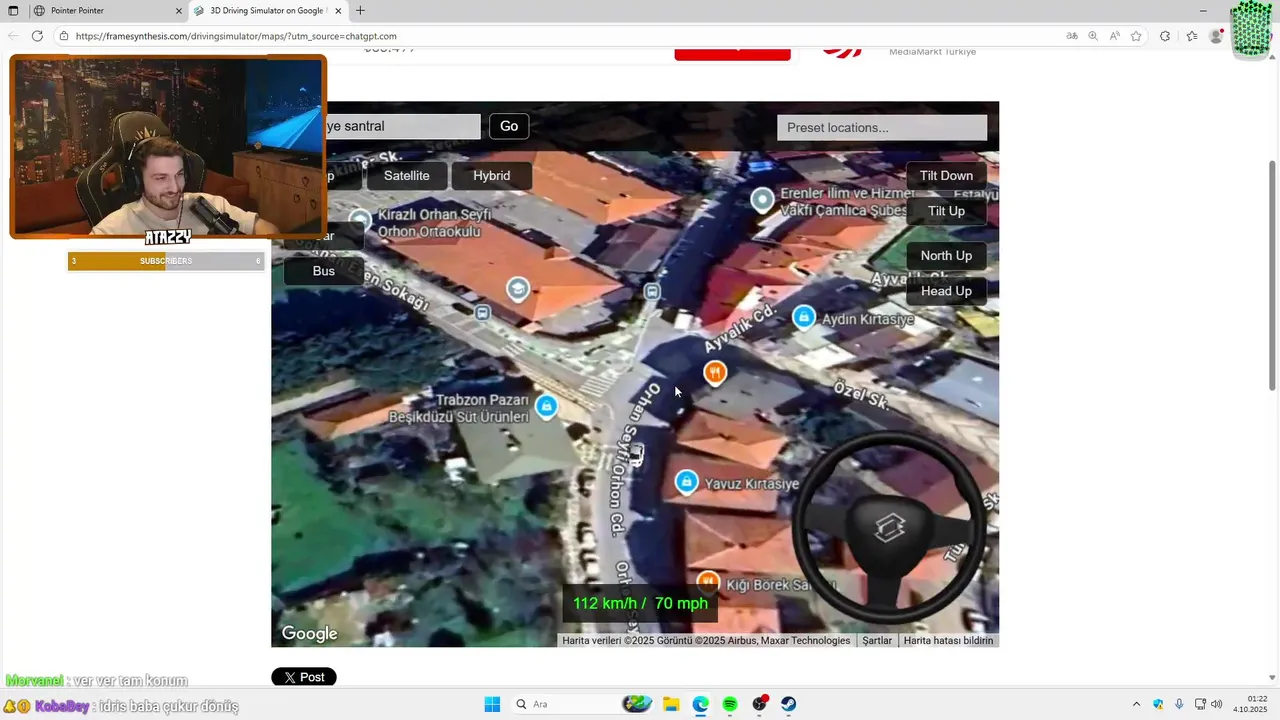Click Harita hatası bildirin link

point(948,641)
